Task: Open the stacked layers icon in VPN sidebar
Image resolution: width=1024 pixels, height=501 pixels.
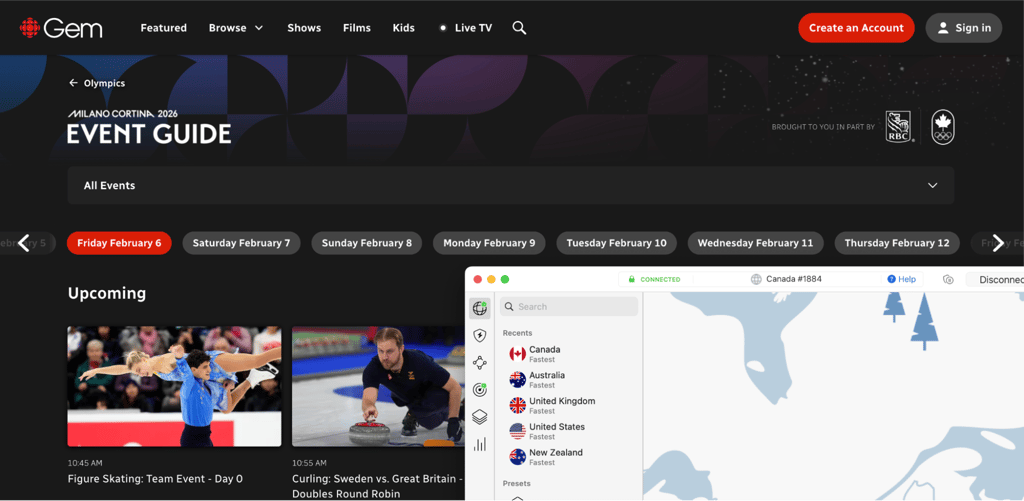Action: pyautogui.click(x=480, y=417)
